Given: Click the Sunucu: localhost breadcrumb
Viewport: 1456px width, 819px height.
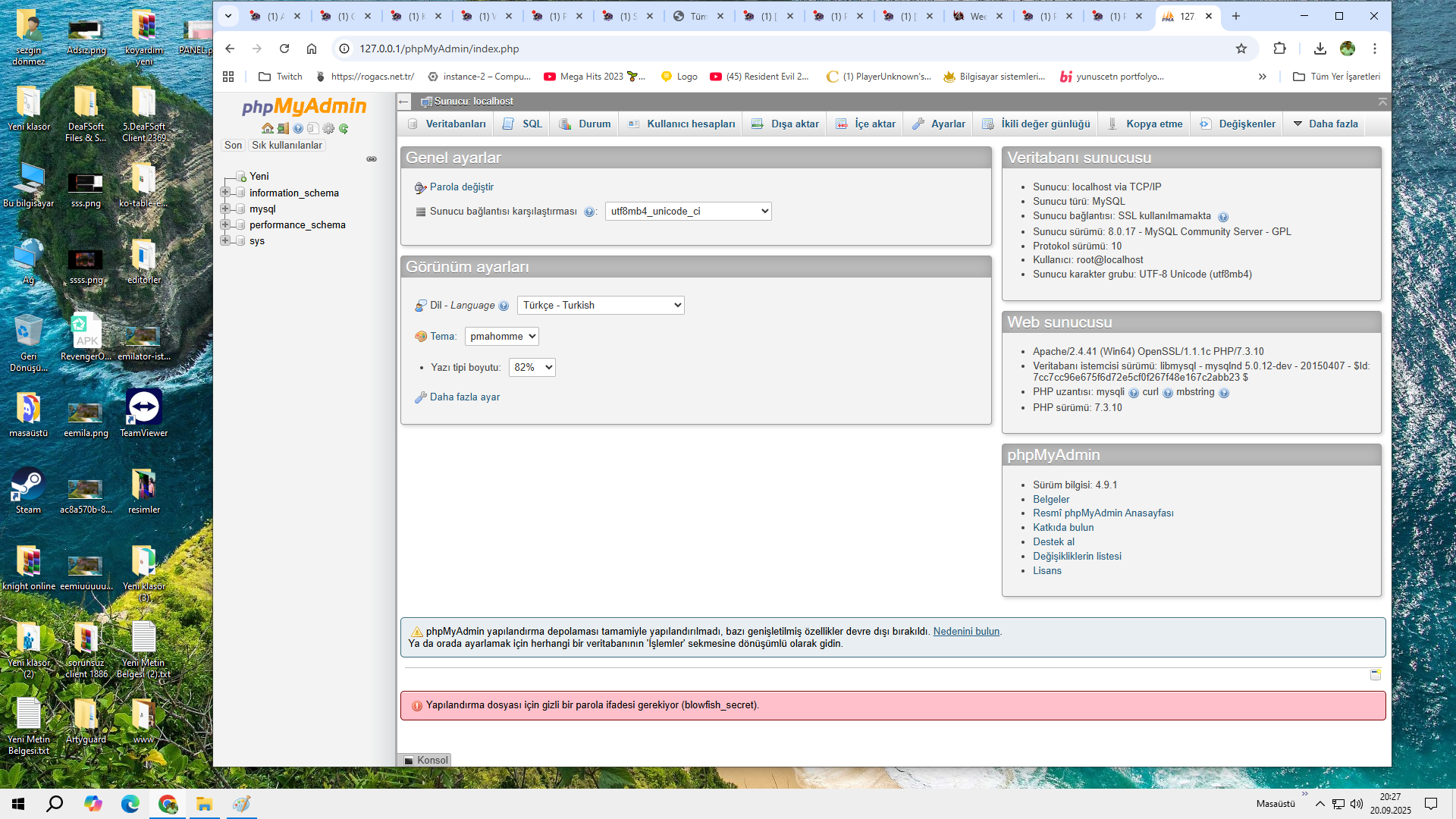Looking at the screenshot, I should click(473, 102).
